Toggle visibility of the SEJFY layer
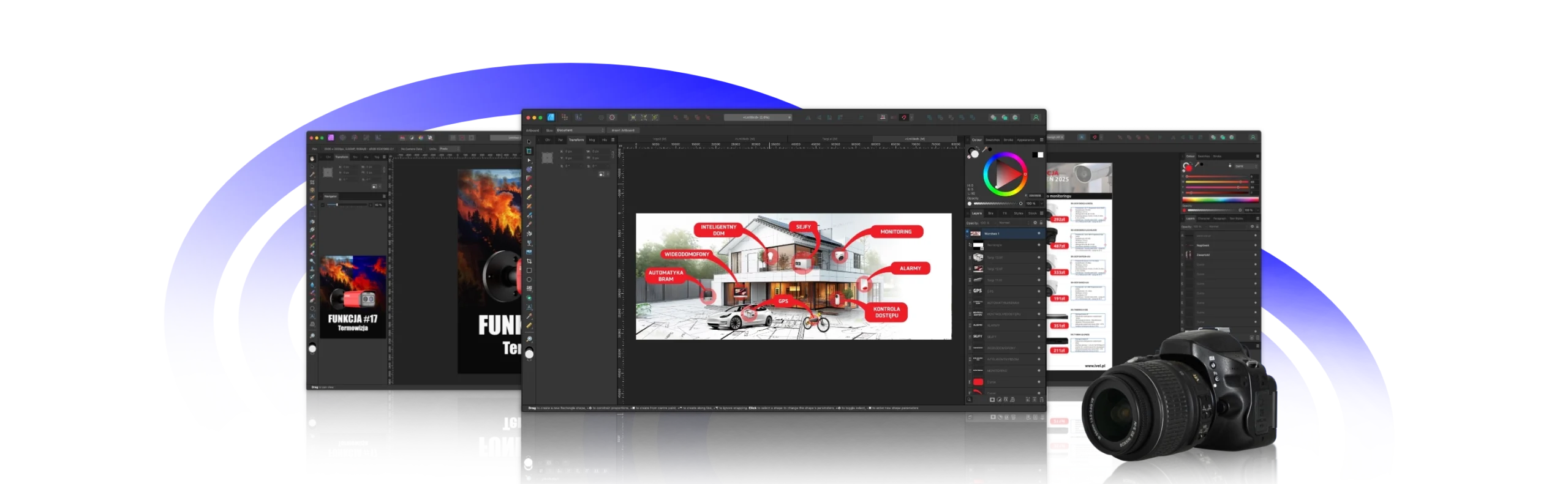The height and width of the screenshot is (484, 1568). coord(1039,337)
